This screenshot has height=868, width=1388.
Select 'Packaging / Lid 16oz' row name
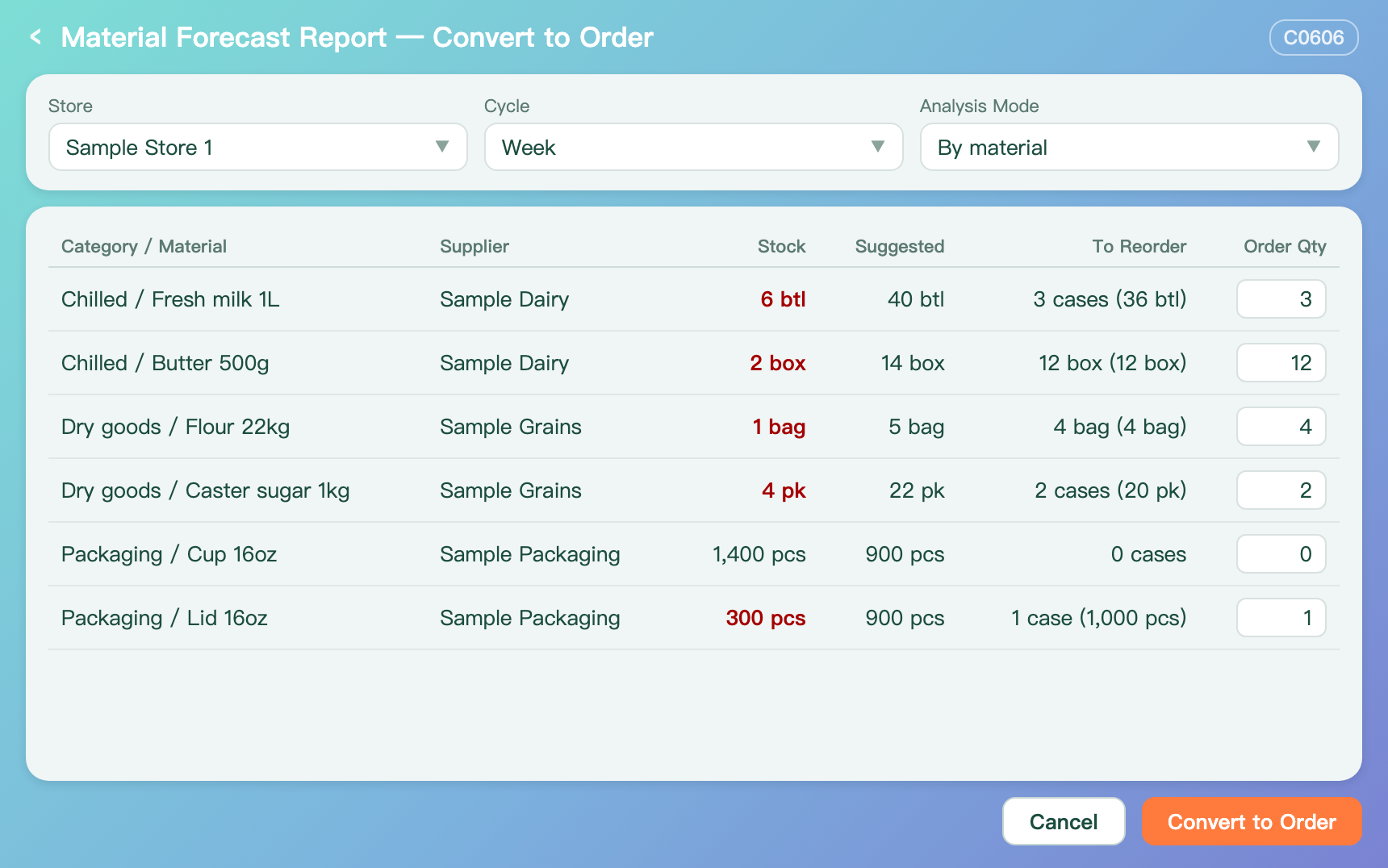click(x=165, y=618)
